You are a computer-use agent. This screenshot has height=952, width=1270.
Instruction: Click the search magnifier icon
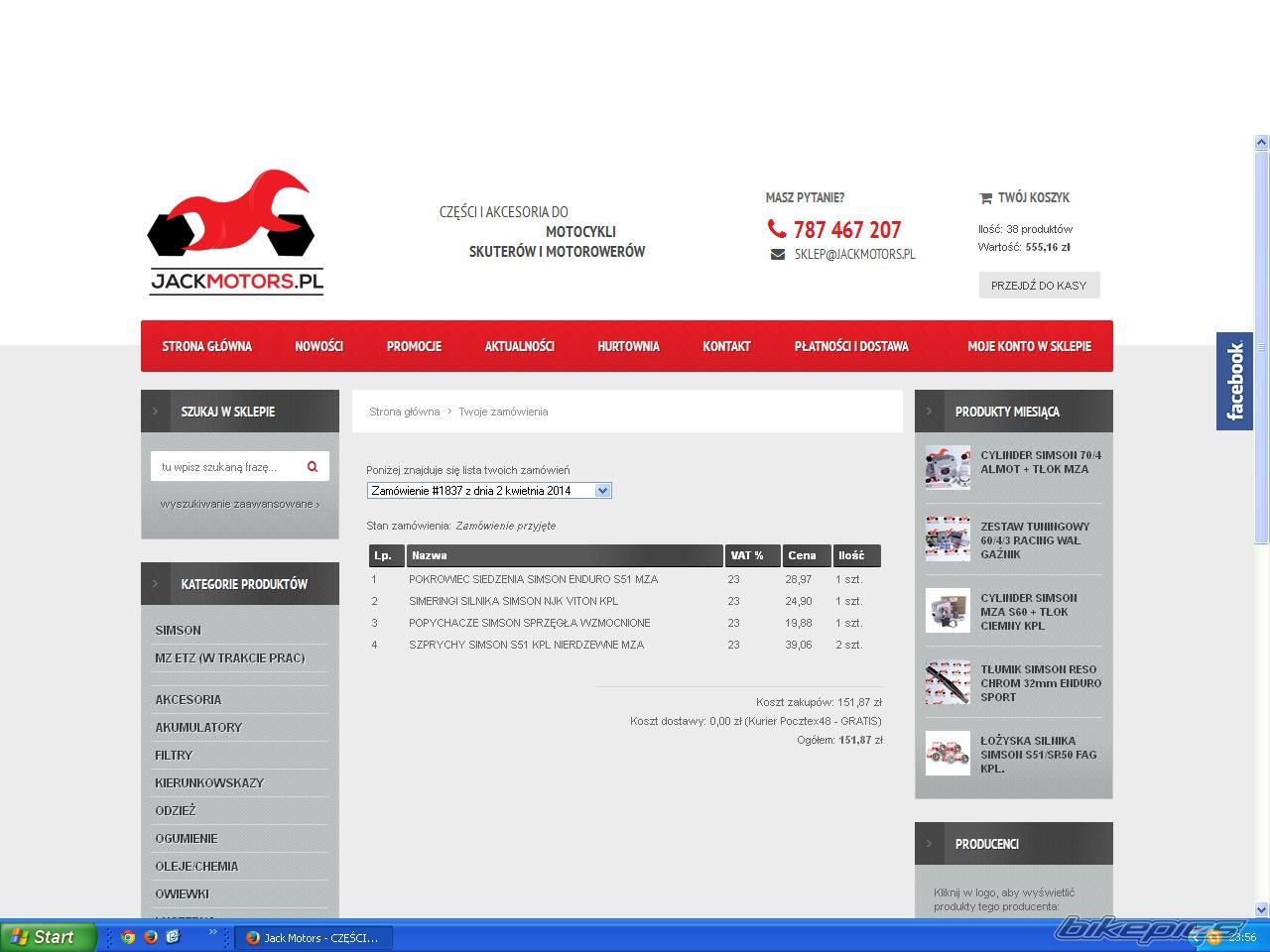313,467
